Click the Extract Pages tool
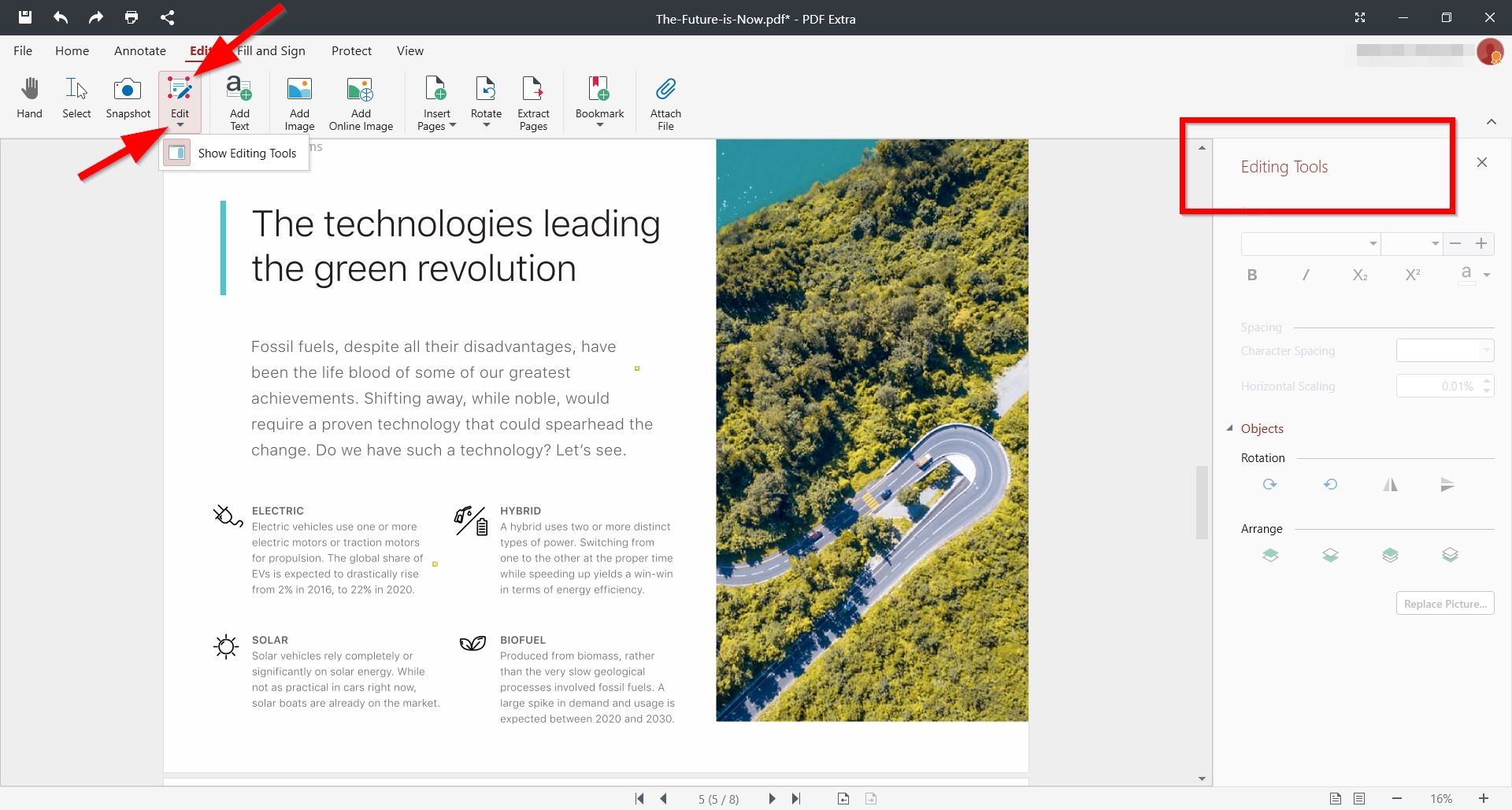Image resolution: width=1512 pixels, height=810 pixels. click(533, 101)
